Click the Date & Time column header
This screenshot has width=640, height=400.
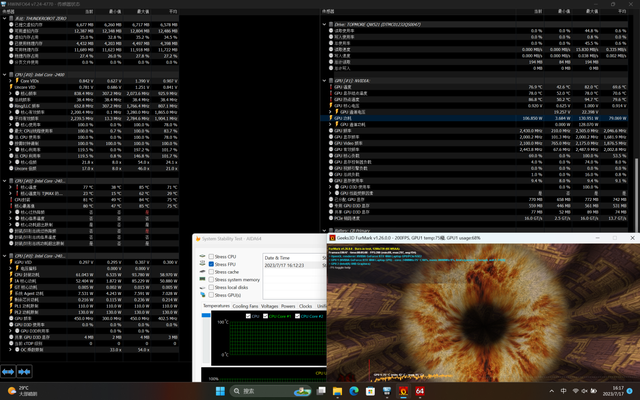[277, 257]
